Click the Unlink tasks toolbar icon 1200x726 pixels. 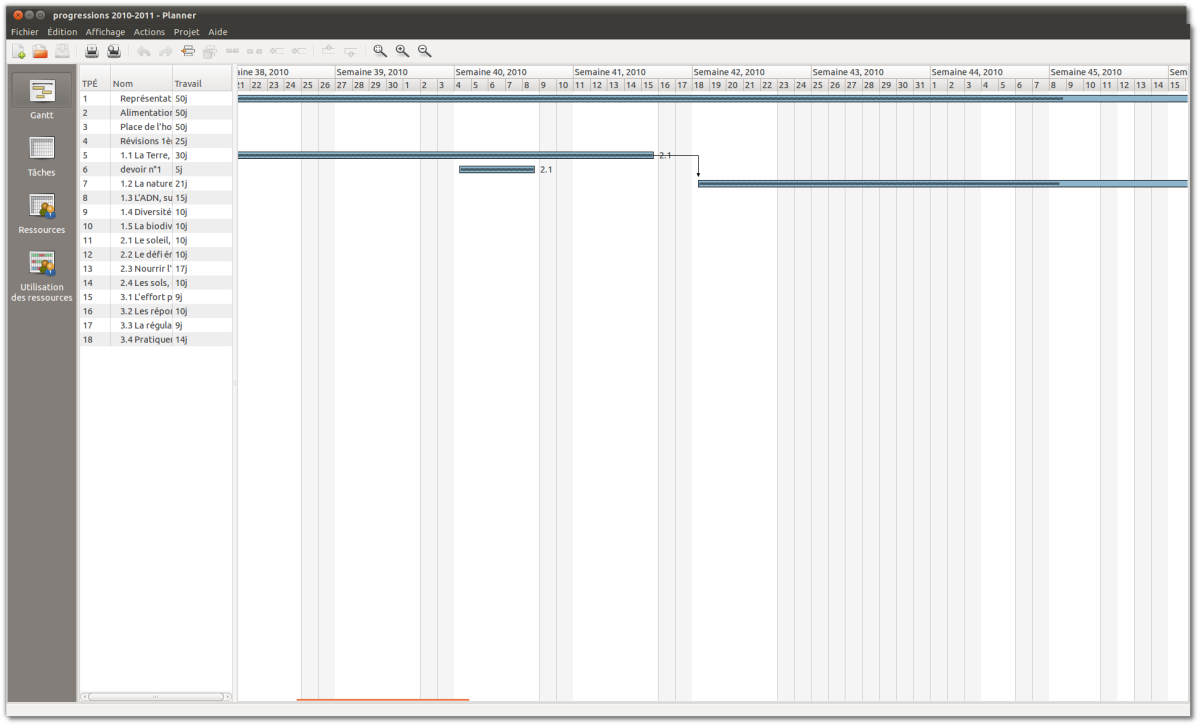coord(254,51)
